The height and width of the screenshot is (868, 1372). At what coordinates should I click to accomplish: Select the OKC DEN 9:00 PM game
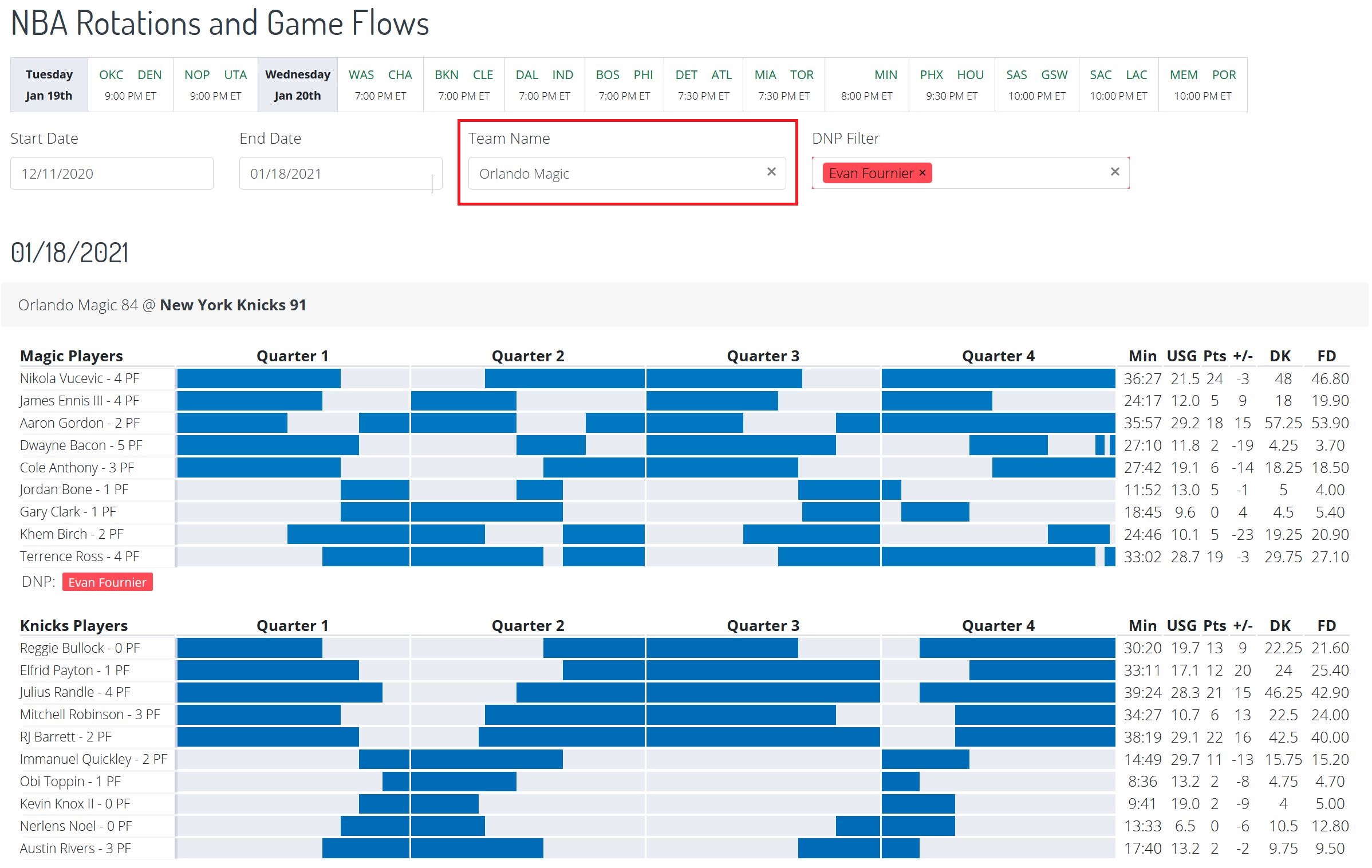click(x=130, y=85)
